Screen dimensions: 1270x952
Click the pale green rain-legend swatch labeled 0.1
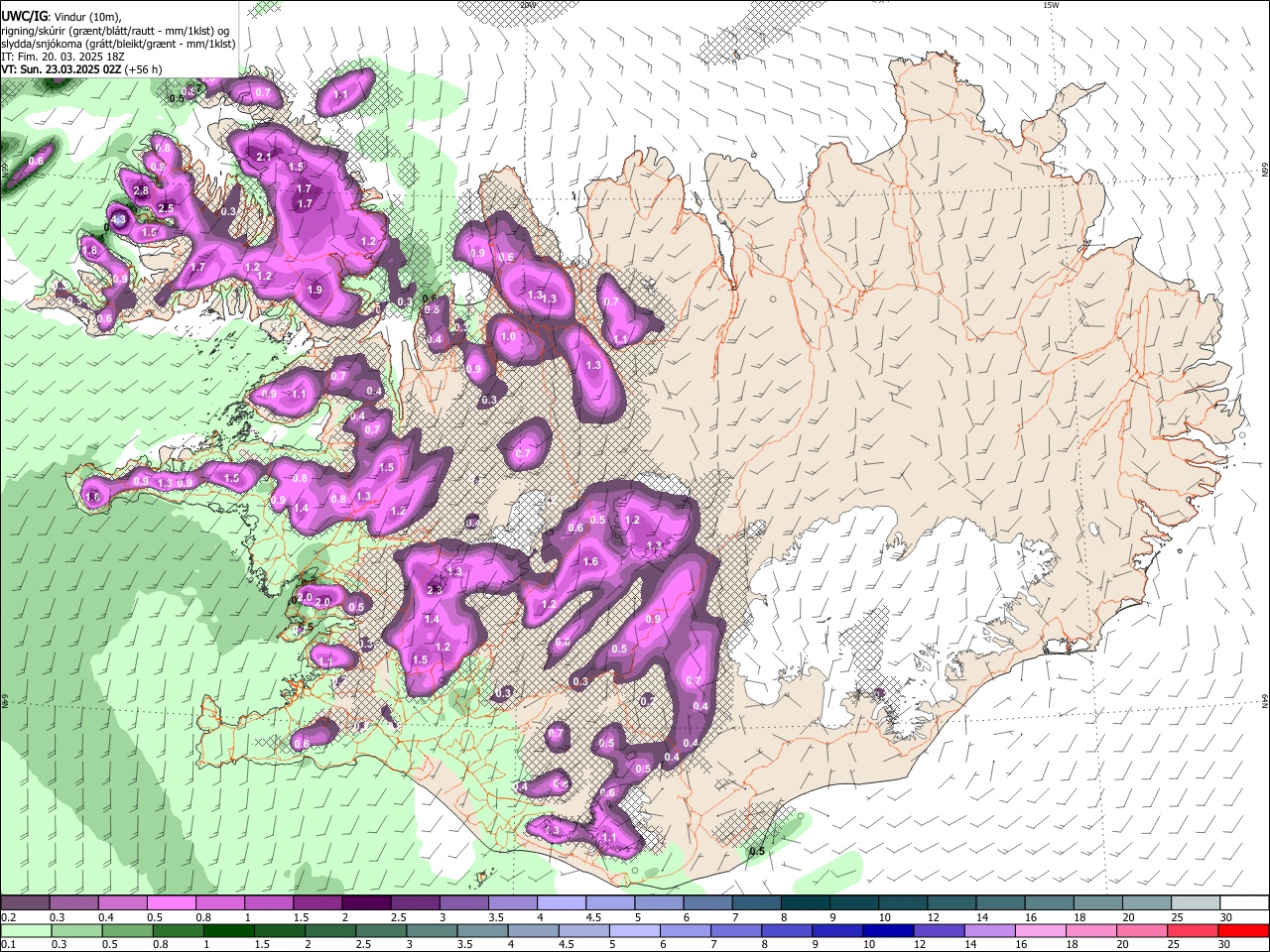[x=25, y=930]
